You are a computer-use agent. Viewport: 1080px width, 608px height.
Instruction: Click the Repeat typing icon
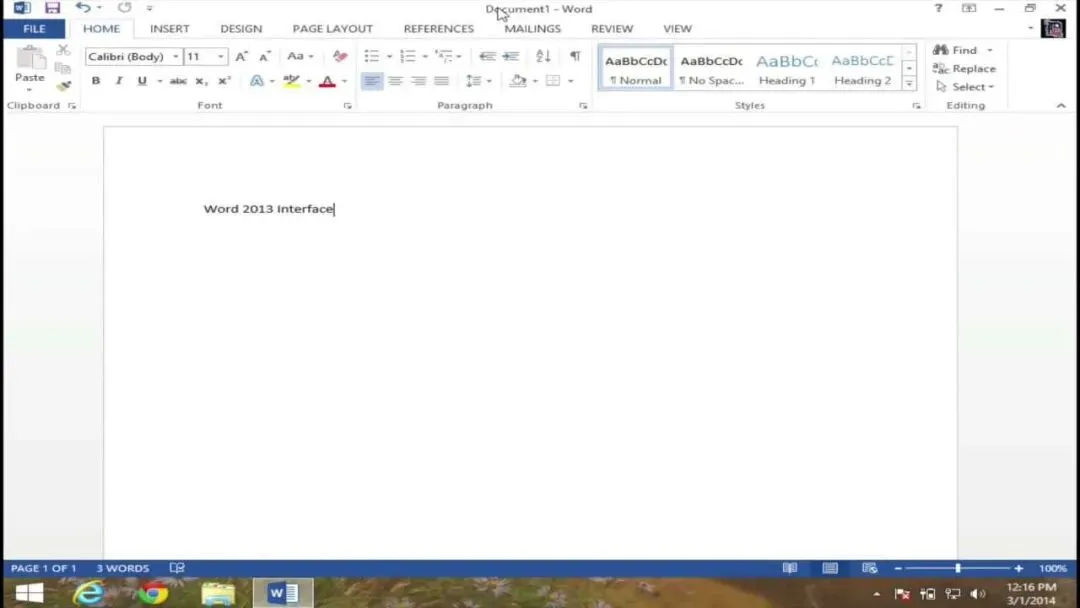[x=124, y=8]
